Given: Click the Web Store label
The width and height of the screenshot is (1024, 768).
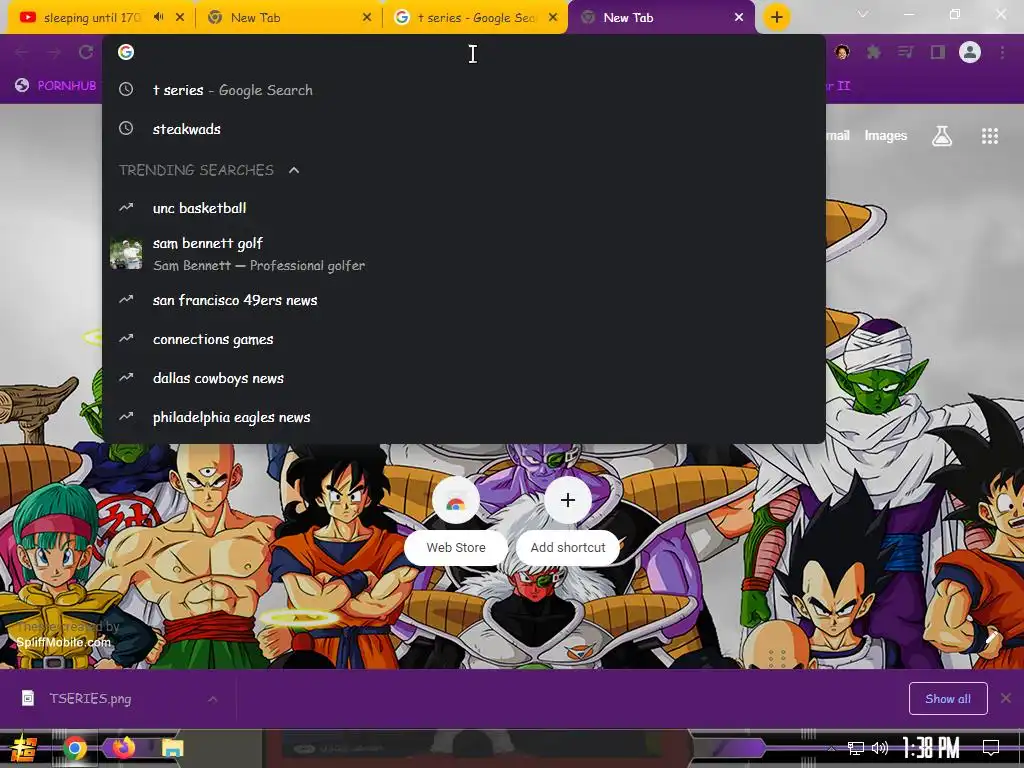Looking at the screenshot, I should [456, 547].
